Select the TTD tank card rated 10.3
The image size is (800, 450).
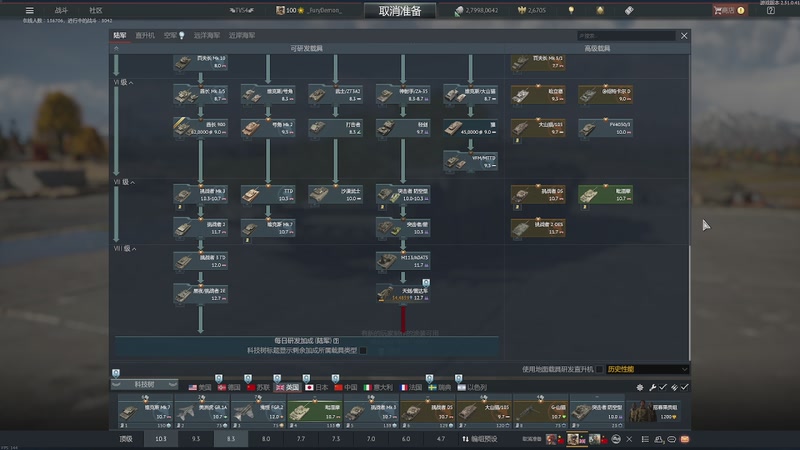[x=268, y=194]
